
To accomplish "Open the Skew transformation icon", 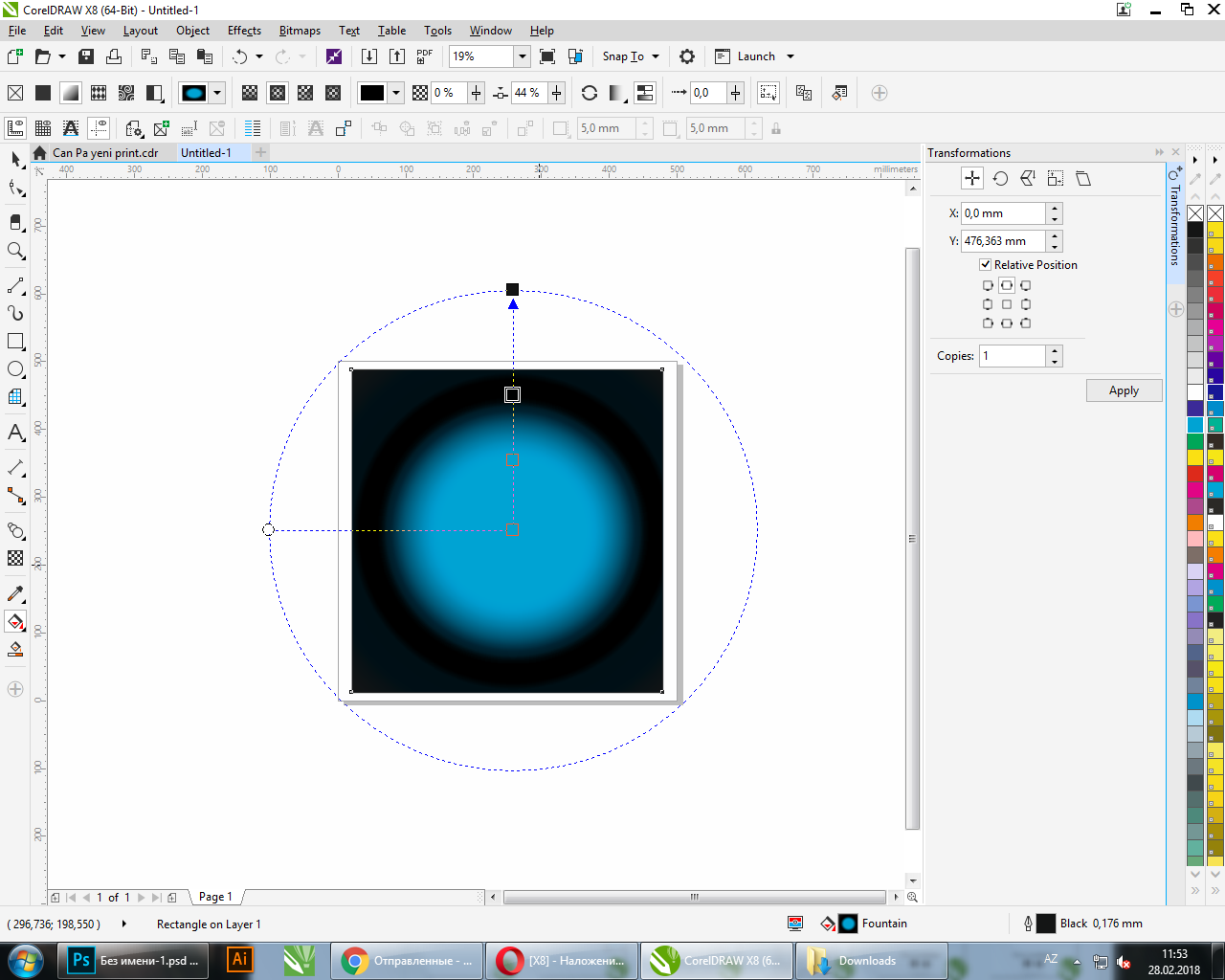I will (1082, 179).
